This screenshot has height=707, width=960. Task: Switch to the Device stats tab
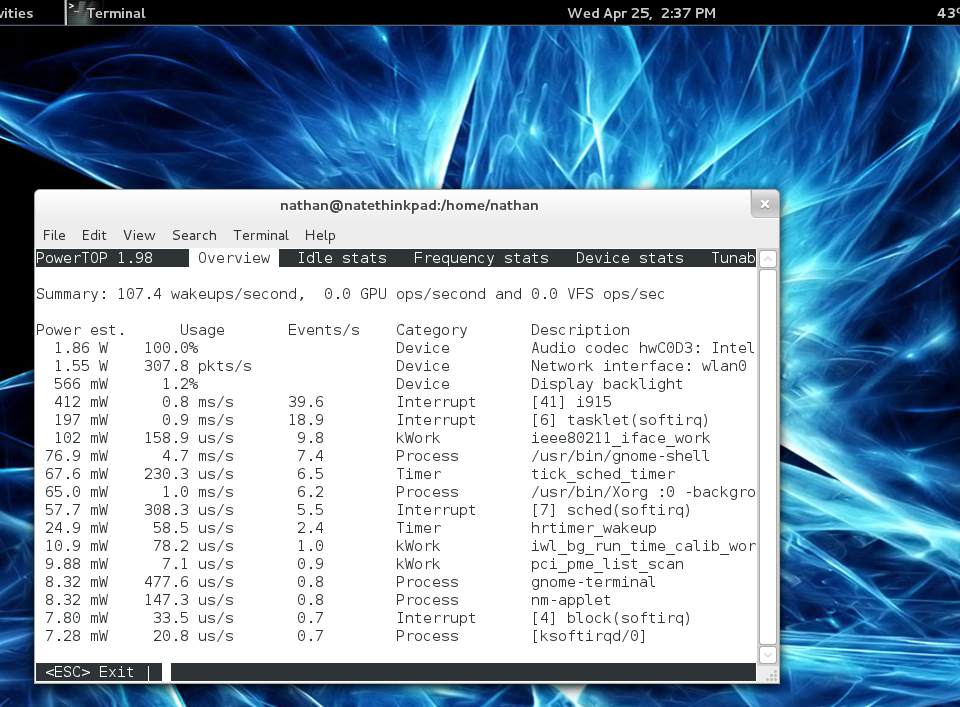point(630,258)
